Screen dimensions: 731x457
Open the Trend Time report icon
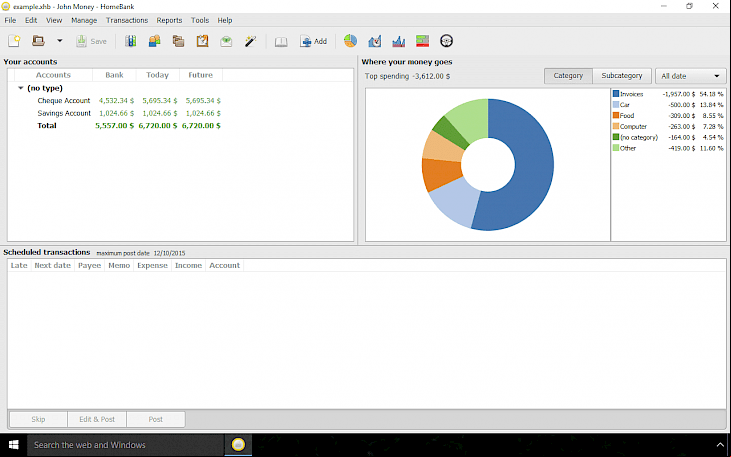[x=374, y=41]
